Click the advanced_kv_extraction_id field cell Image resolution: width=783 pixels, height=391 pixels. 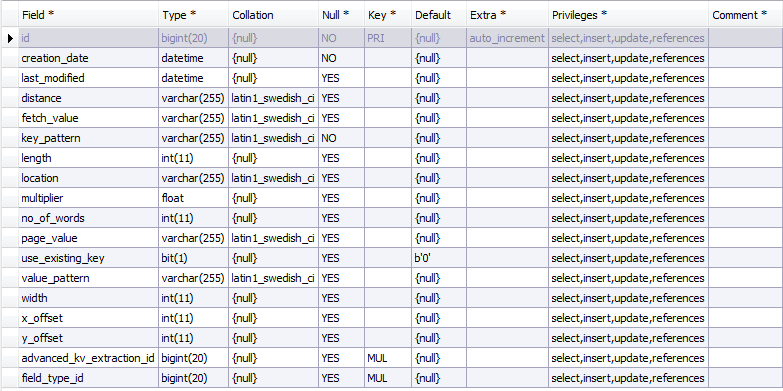click(88, 358)
